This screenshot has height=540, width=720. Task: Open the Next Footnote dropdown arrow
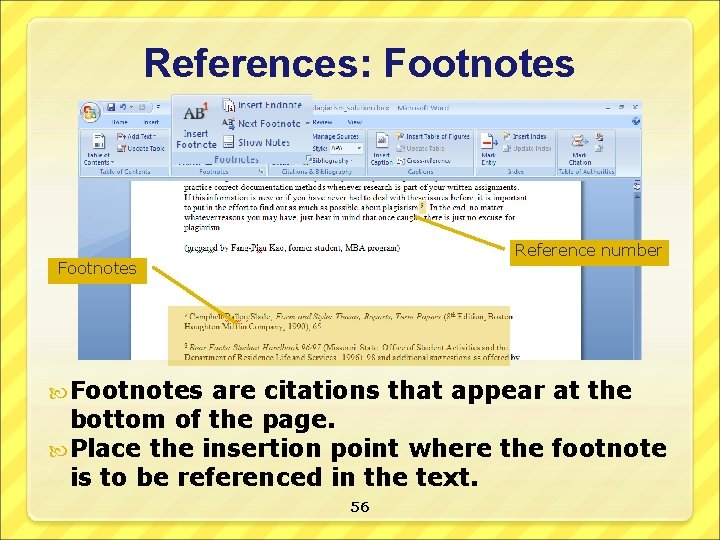308,123
